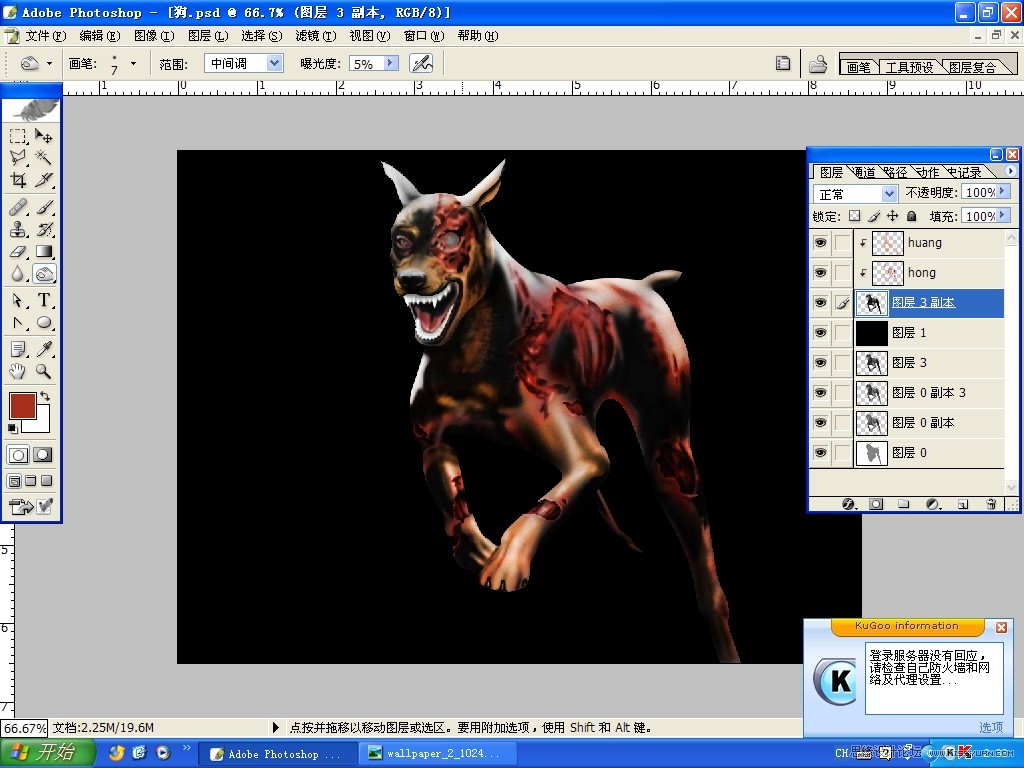
Task: Choose the Type tool
Action: [44, 300]
